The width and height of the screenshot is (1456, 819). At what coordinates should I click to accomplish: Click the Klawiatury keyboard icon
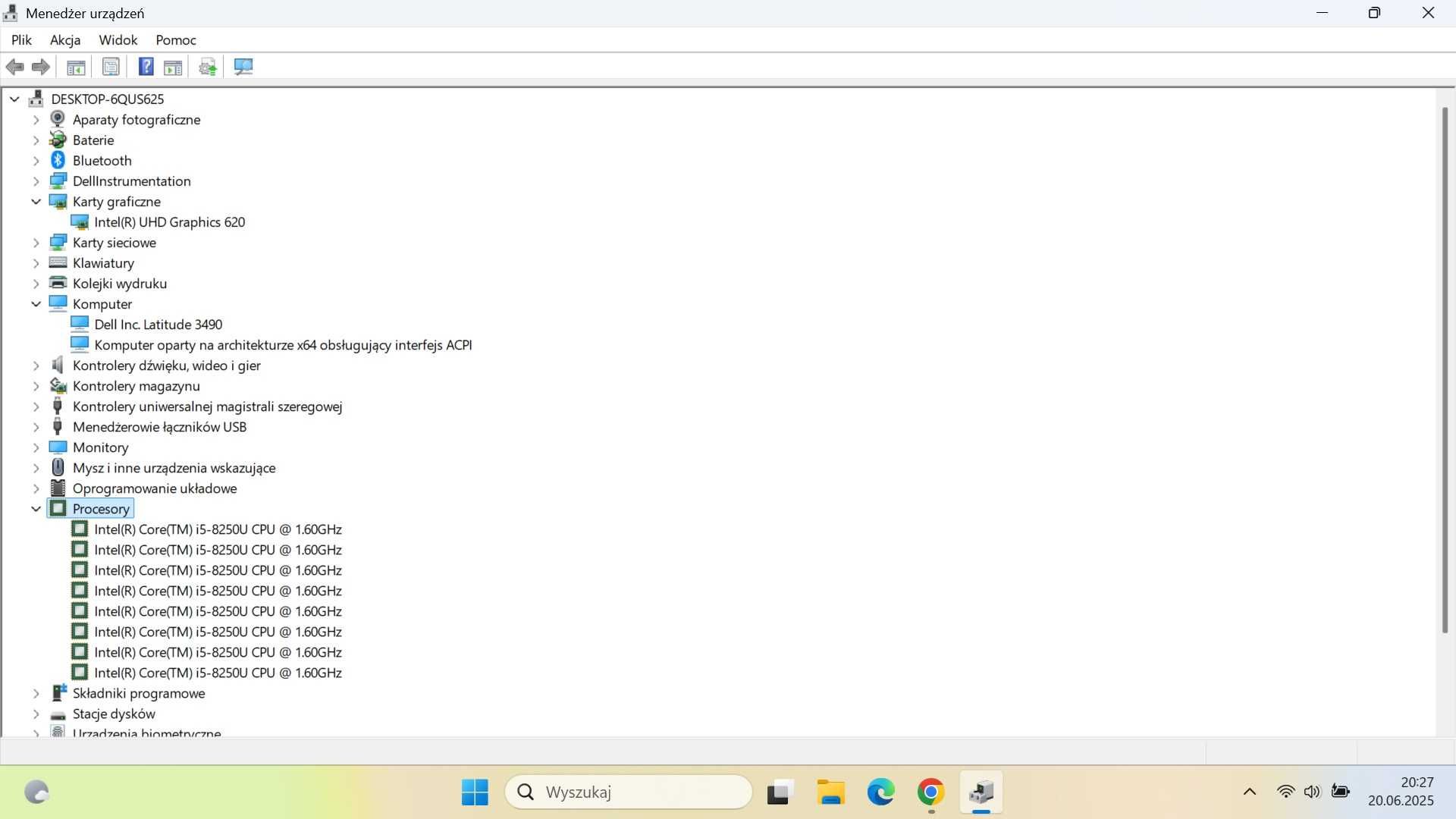point(58,262)
